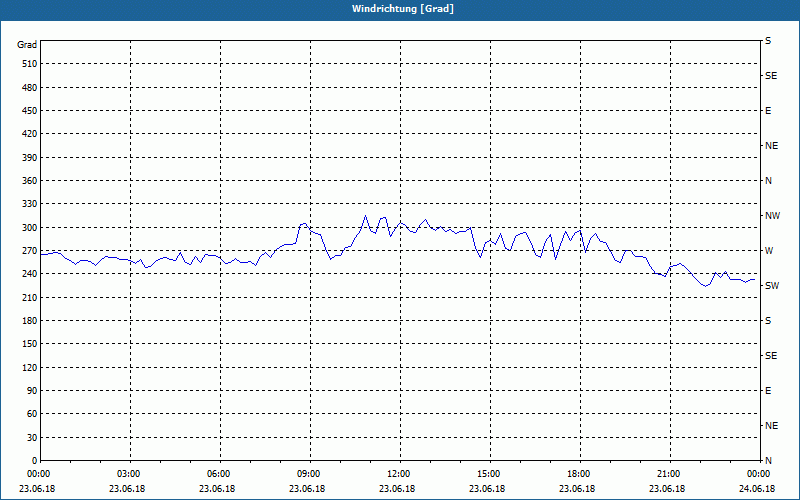Click the SW compass label
This screenshot has width=800, height=500.
(x=772, y=286)
